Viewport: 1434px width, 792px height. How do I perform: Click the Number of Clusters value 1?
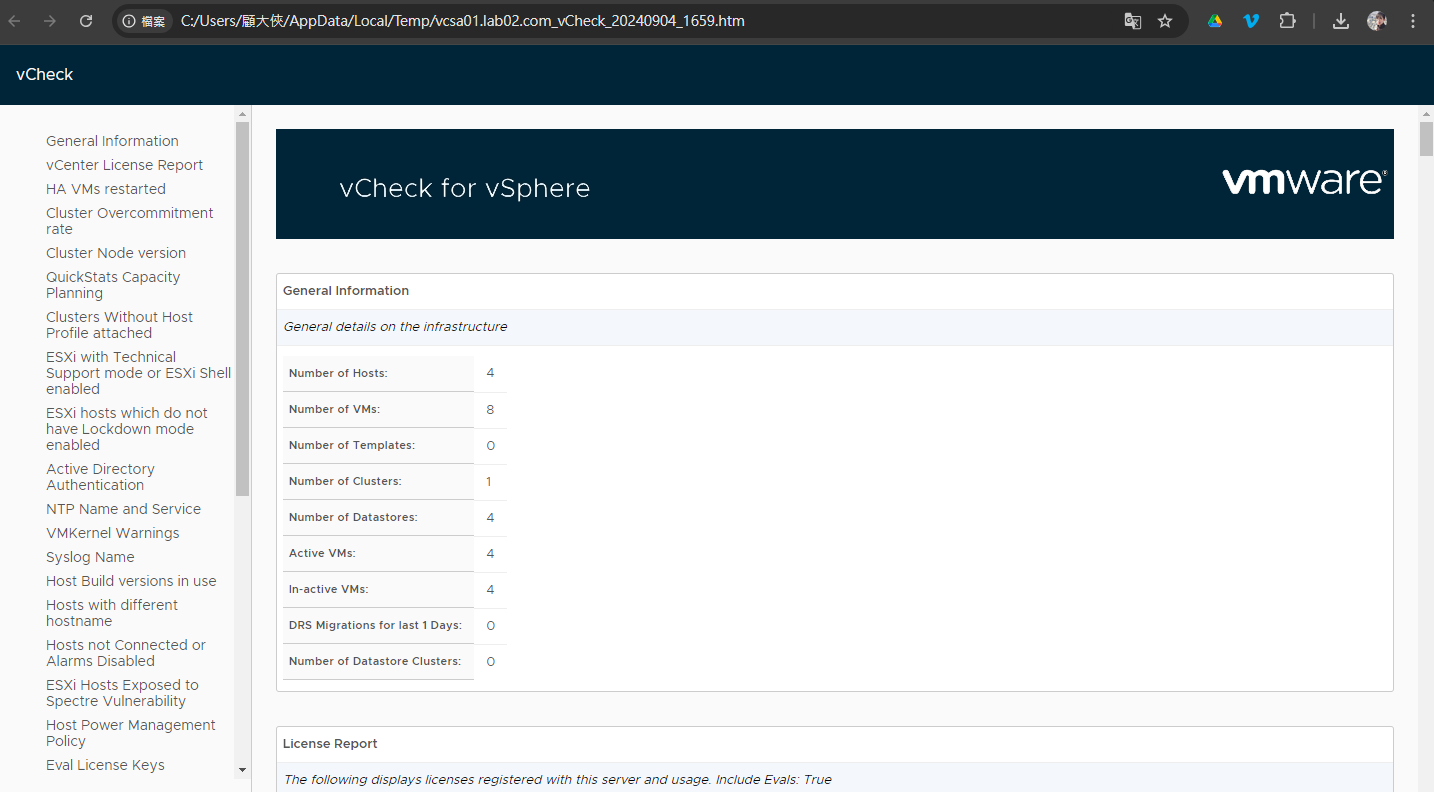point(489,481)
